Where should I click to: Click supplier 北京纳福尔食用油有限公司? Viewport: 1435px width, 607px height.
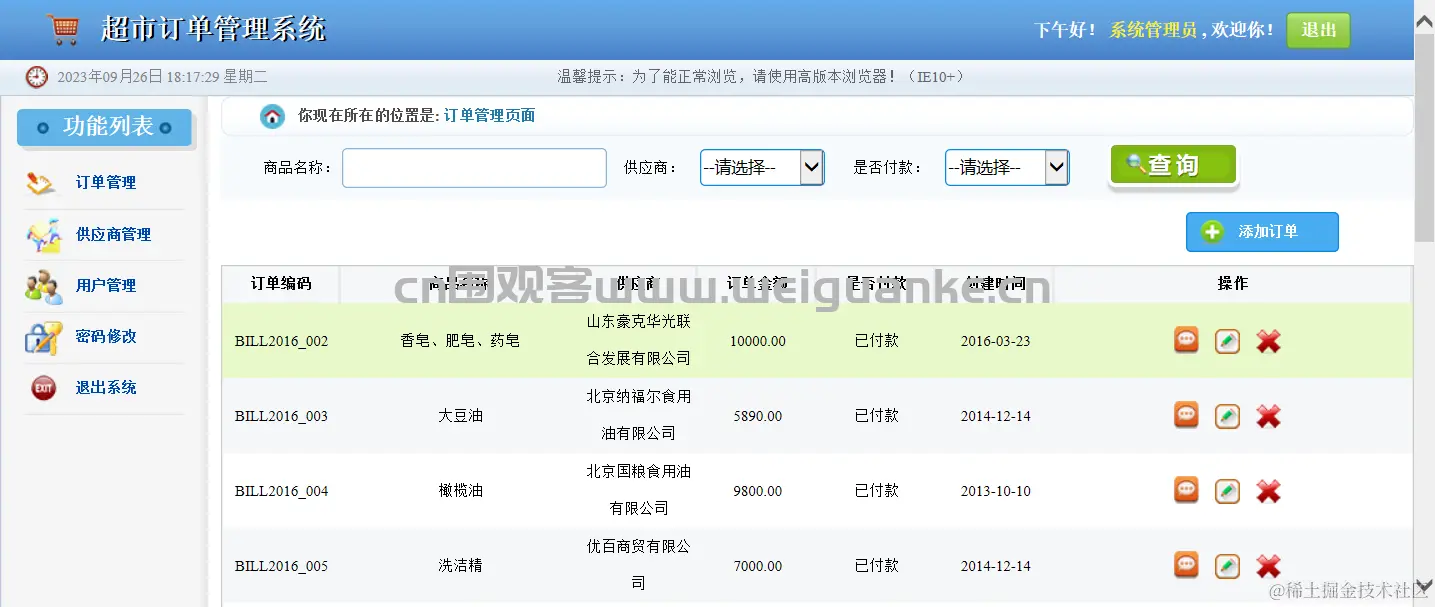639,415
